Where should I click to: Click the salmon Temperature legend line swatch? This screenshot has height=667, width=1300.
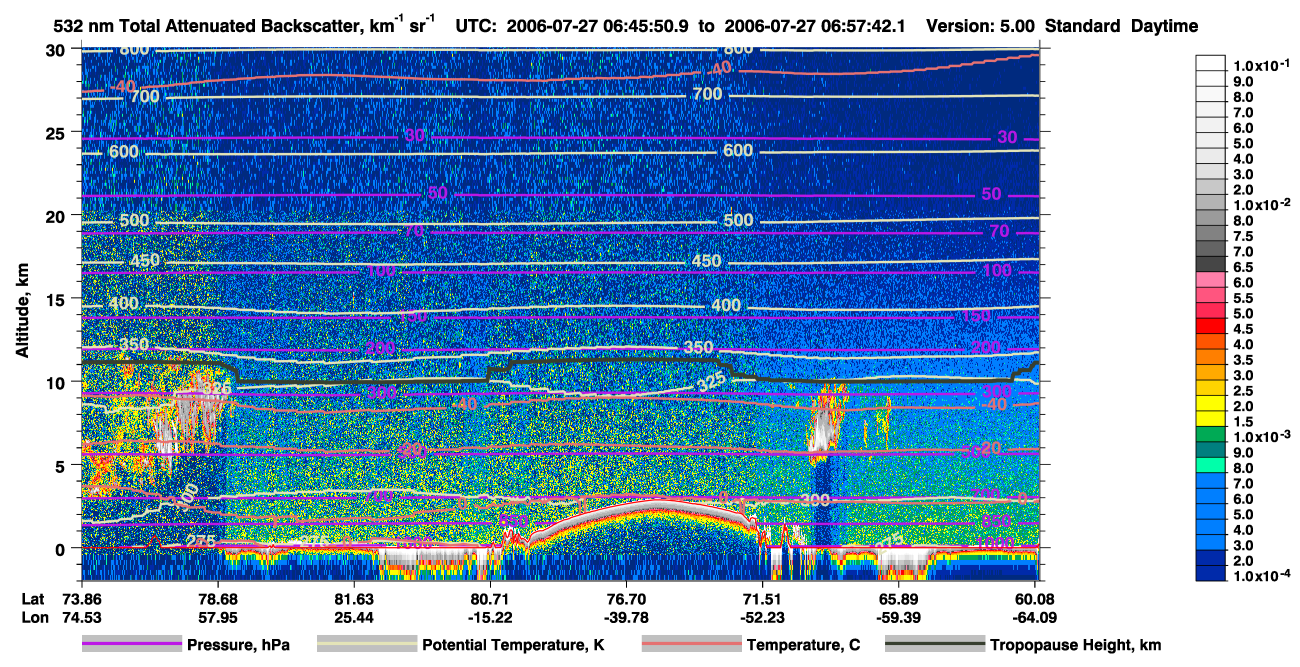[x=691, y=645]
